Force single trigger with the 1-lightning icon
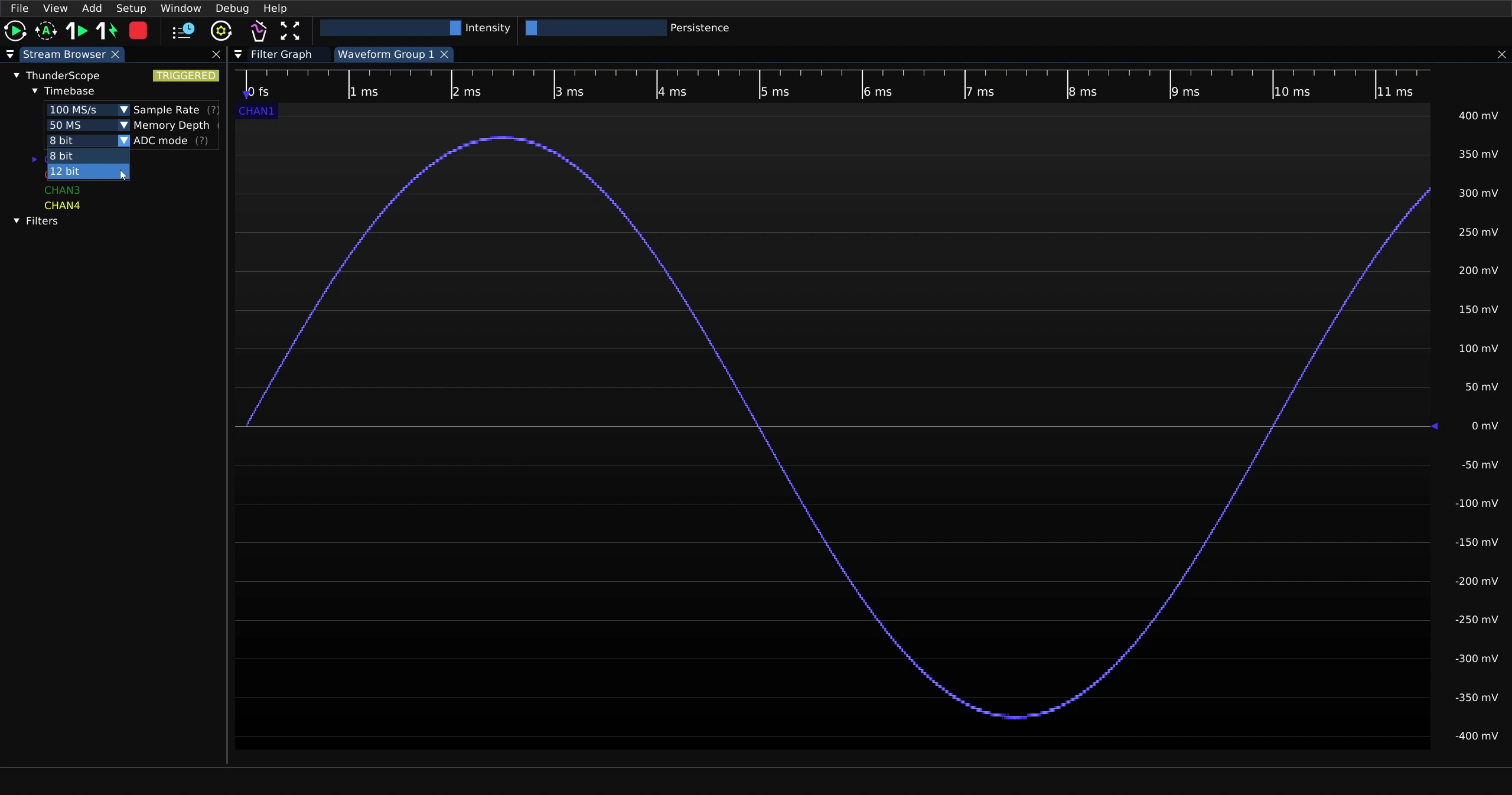The width and height of the screenshot is (1512, 795). (107, 31)
